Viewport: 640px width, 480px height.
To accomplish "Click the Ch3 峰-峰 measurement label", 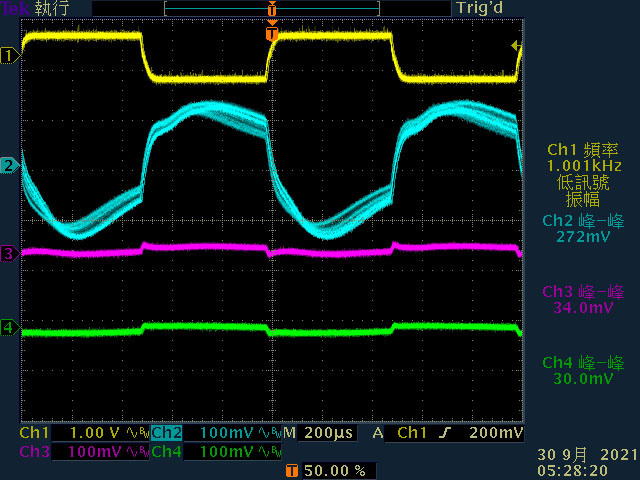I will tap(583, 291).
